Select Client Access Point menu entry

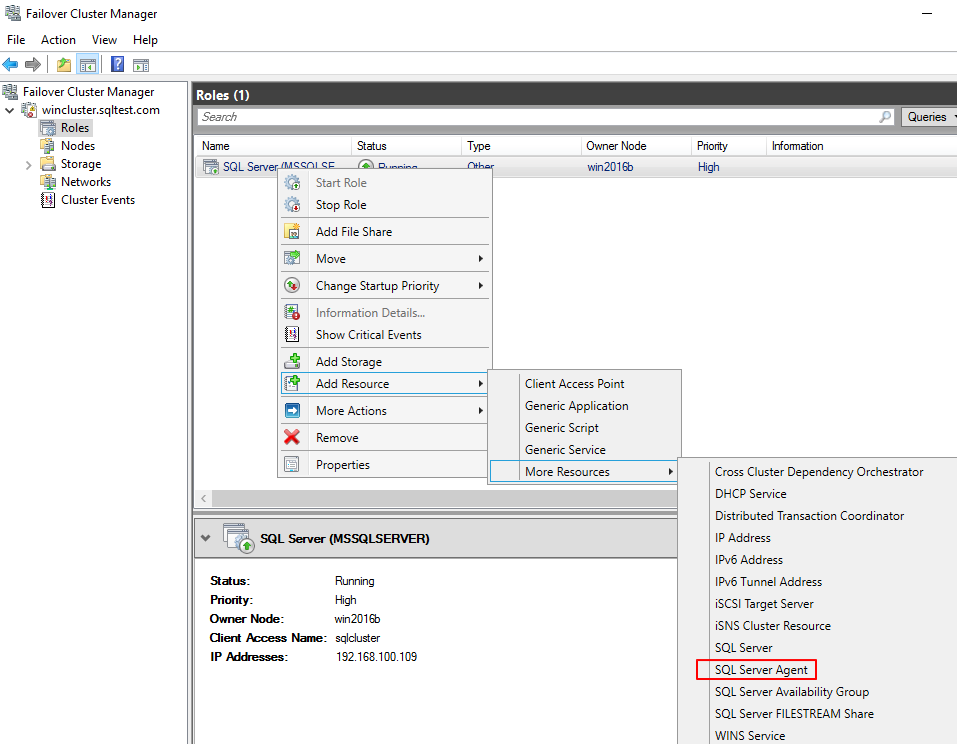(x=574, y=383)
